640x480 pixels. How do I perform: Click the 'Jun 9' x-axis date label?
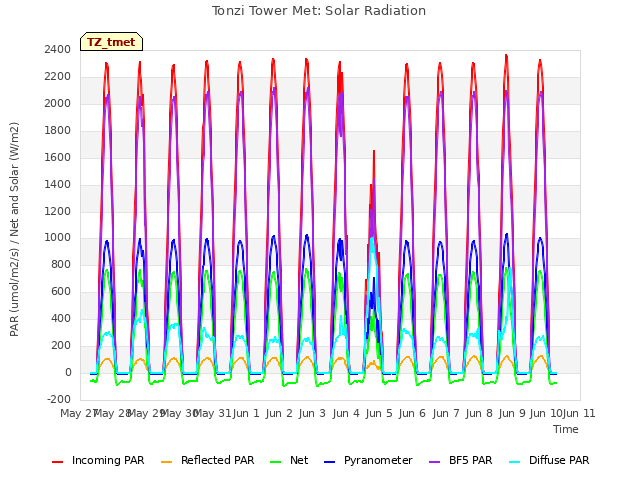[x=512, y=413]
